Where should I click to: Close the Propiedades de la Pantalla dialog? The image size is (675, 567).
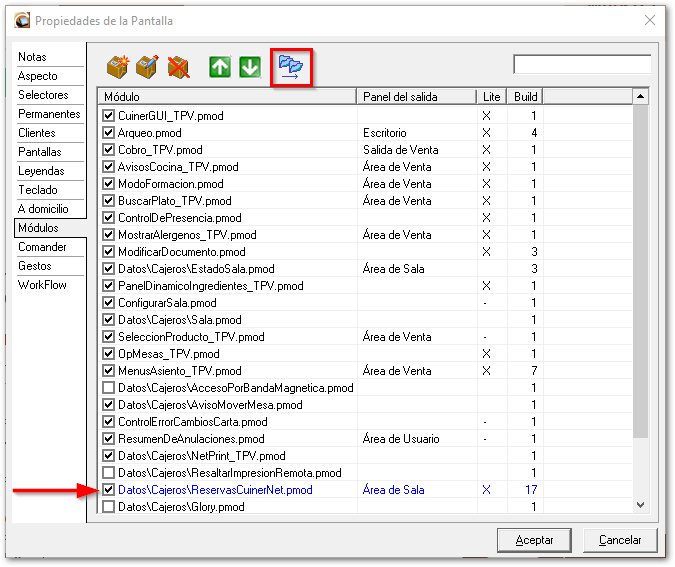(x=650, y=20)
